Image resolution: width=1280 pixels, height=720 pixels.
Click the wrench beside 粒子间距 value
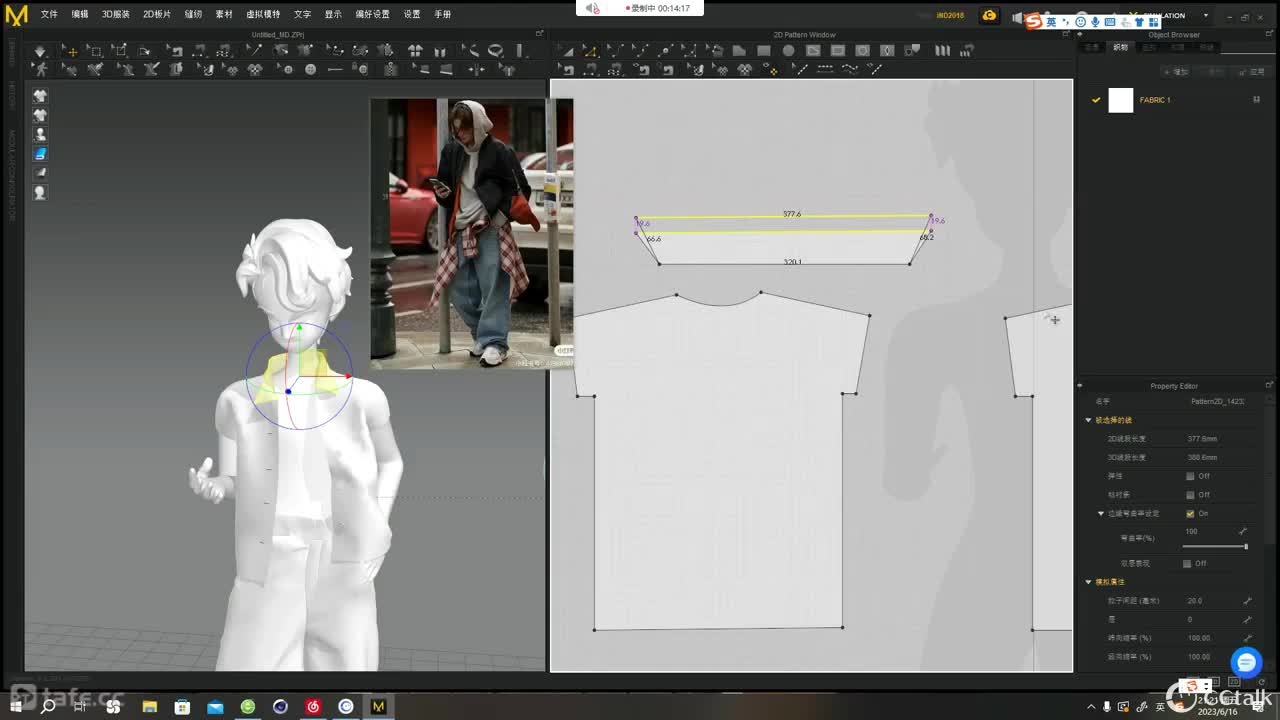point(1247,600)
